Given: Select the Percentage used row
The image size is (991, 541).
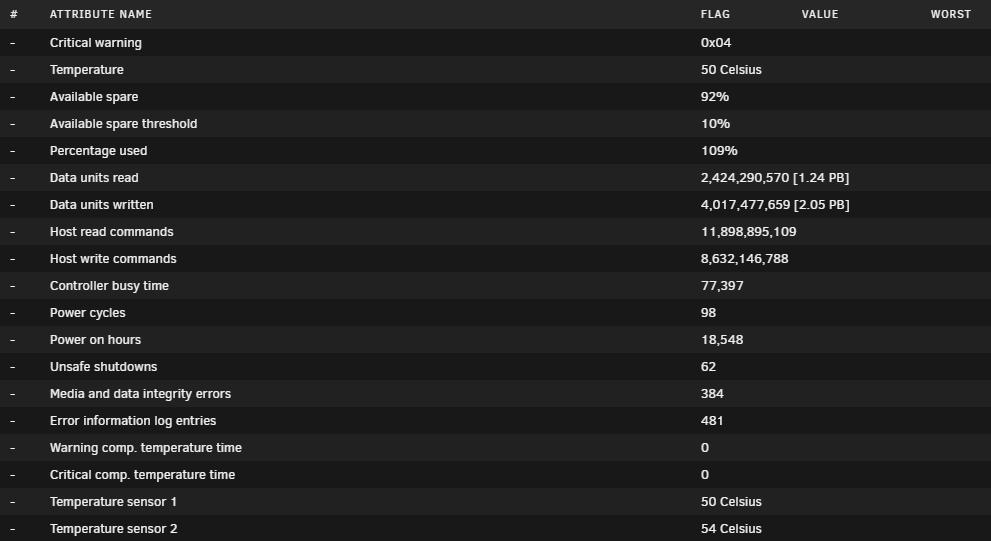Looking at the screenshot, I should click(496, 150).
